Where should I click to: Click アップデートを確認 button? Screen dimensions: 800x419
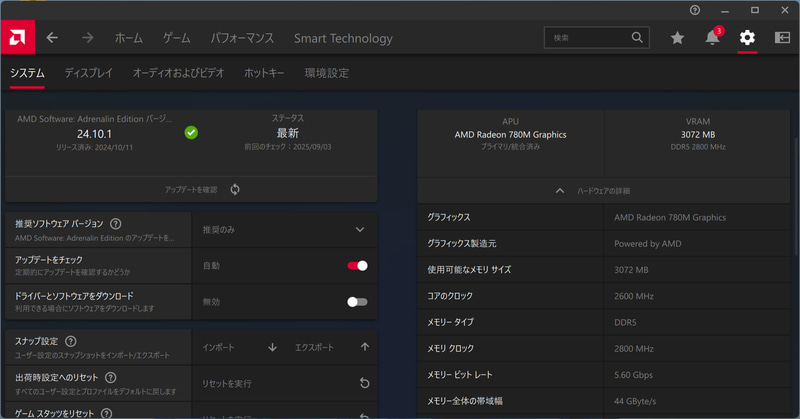[191, 190]
